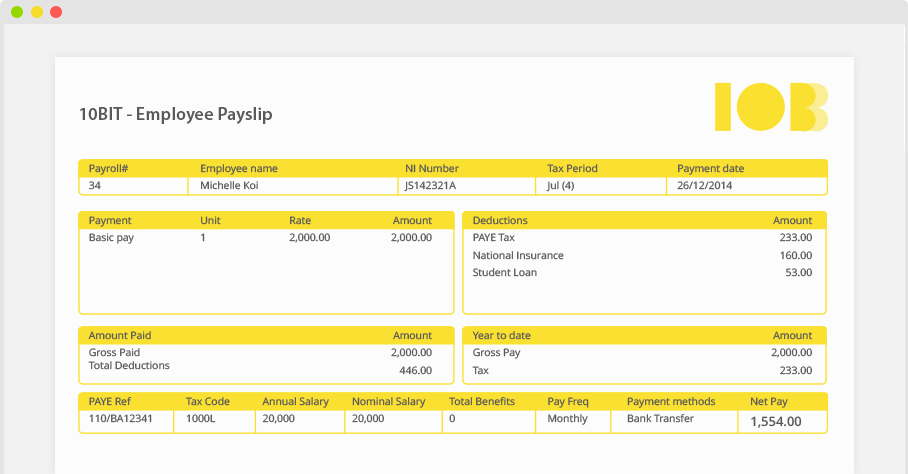Viewport: 908px width, 474px height.
Task: Click the Deductions header
Action: (500, 221)
